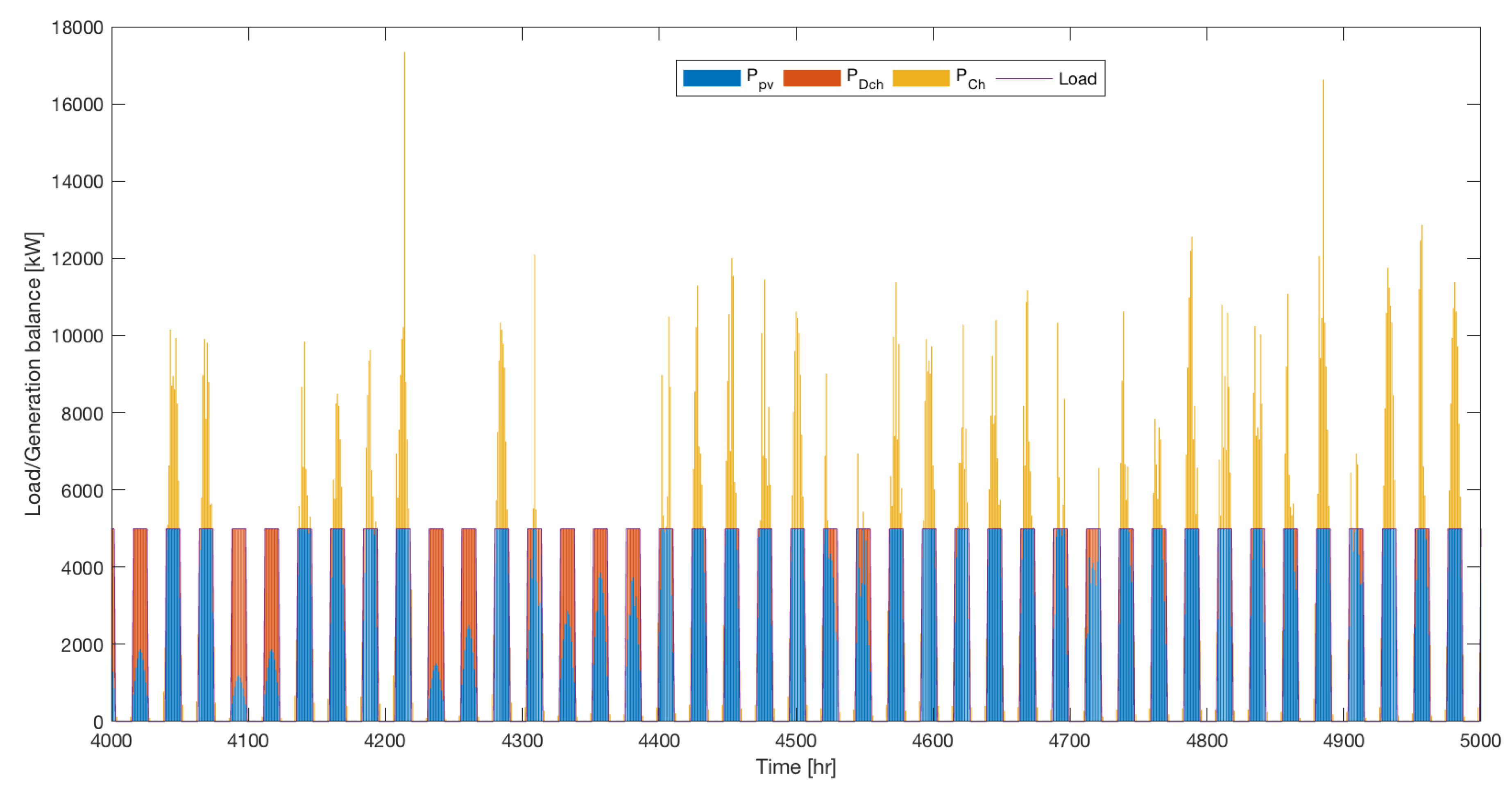Click the x-axis tick label 4500
Image resolution: width=1512 pixels, height=794 pixels.
(796, 741)
